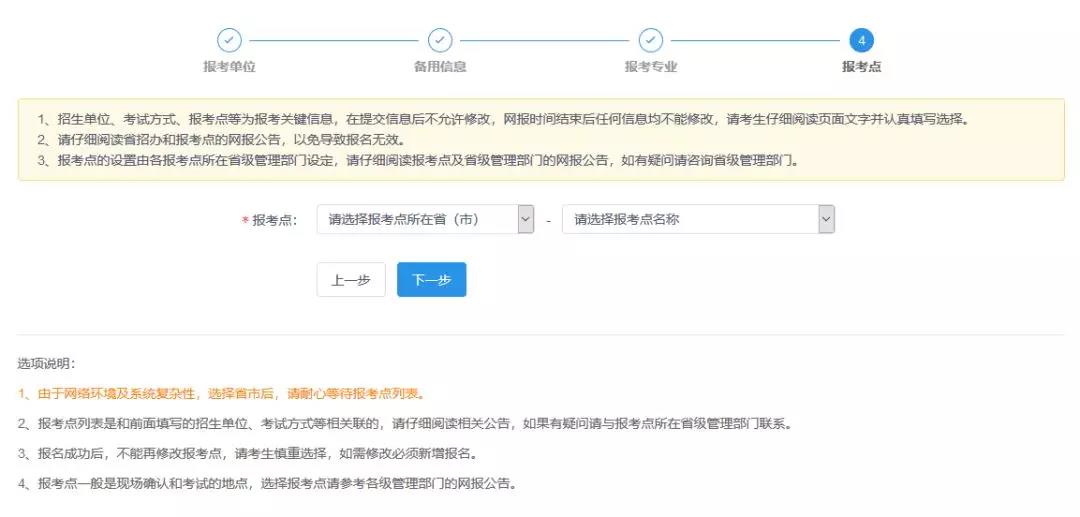Select the 报考专业 step label
1080x517 pixels.
(x=651, y=67)
